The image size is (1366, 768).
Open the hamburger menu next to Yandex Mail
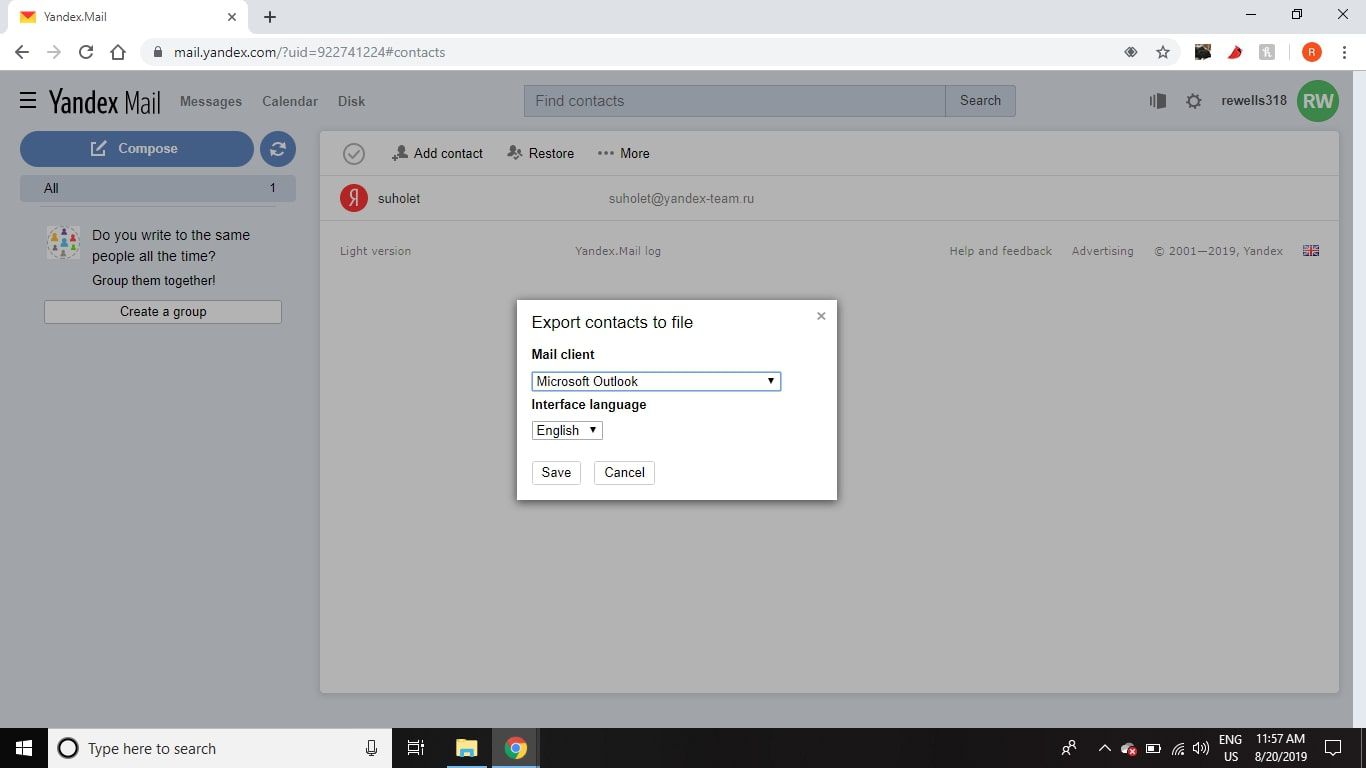(x=28, y=100)
